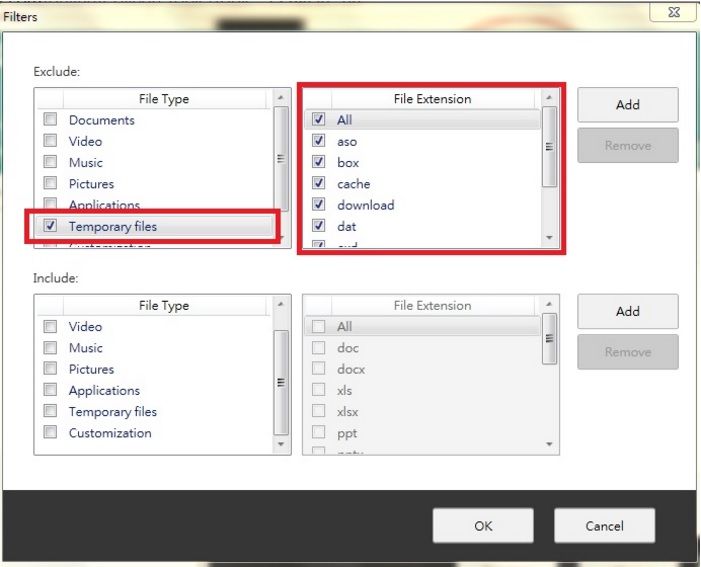Screen dimensions: 701x567
Task: Click File Type column header in Exclude
Action: click(164, 99)
